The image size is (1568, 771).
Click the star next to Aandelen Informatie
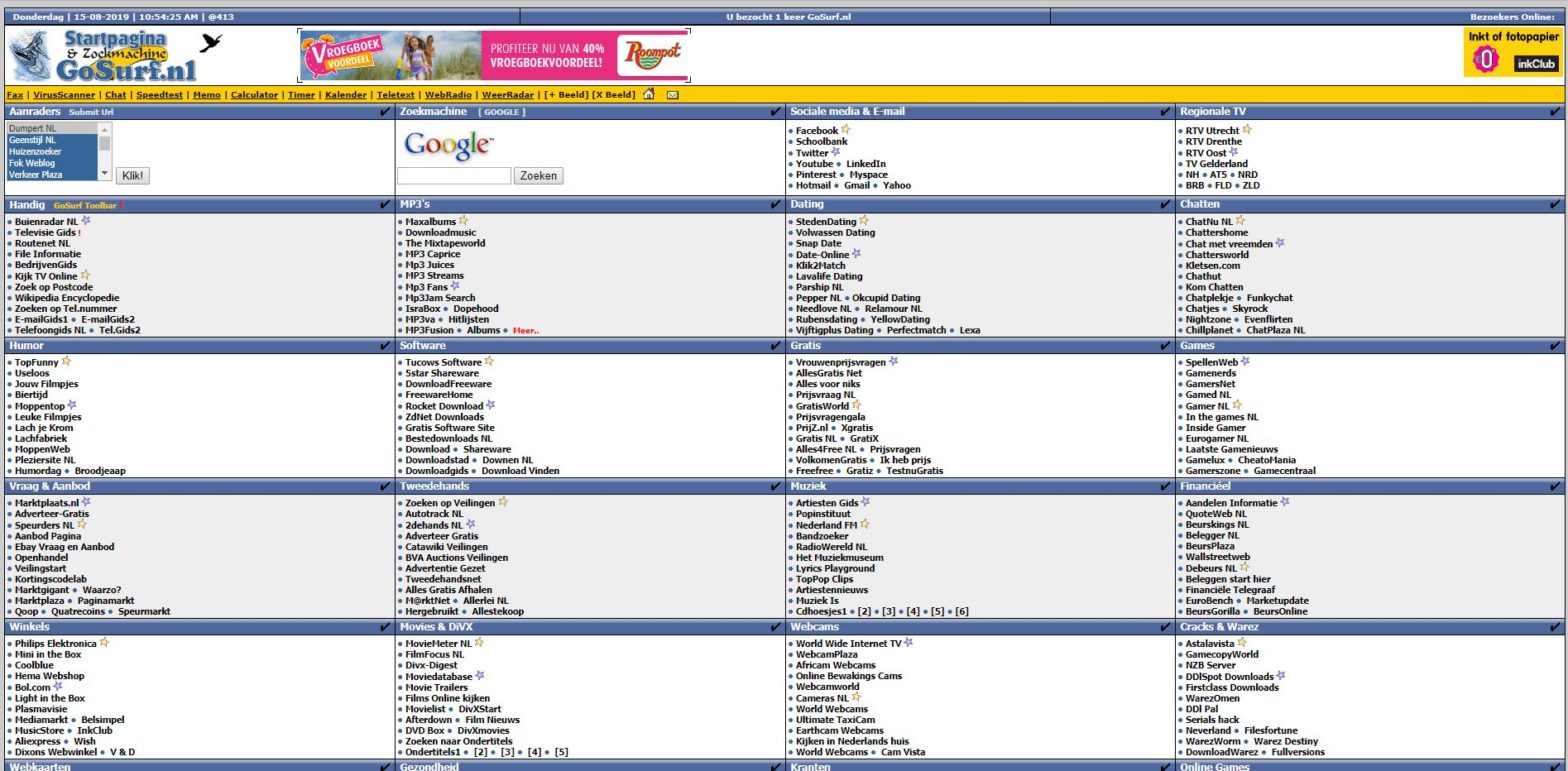(1285, 503)
